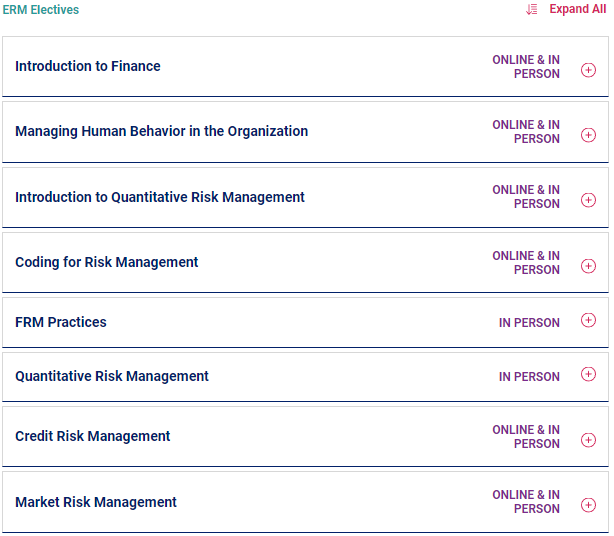This screenshot has width=614, height=536.
Task: Select the Introduction to Quantitative Risk Management heading
Action: pos(160,197)
